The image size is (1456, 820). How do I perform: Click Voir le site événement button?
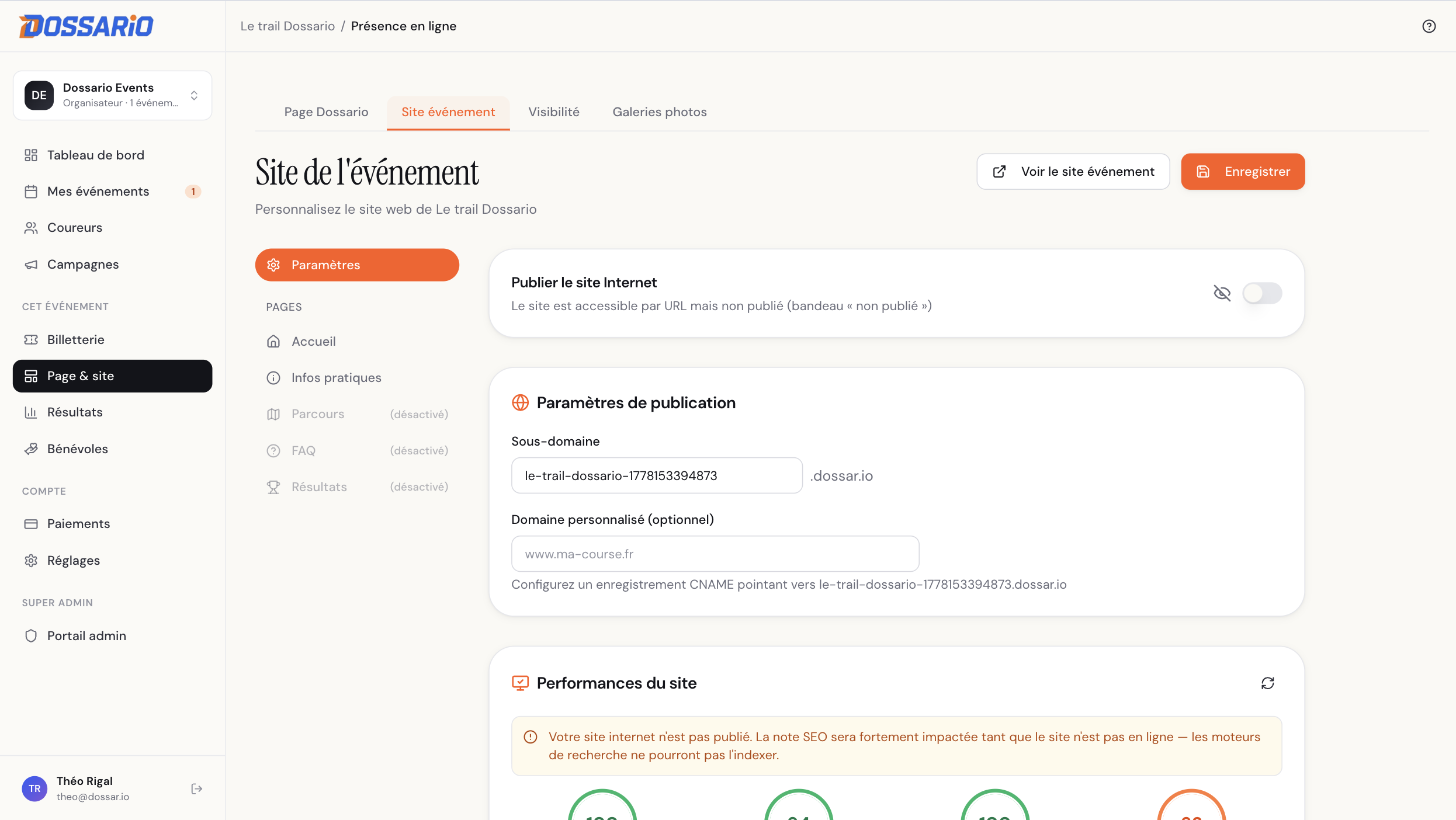1073,172
